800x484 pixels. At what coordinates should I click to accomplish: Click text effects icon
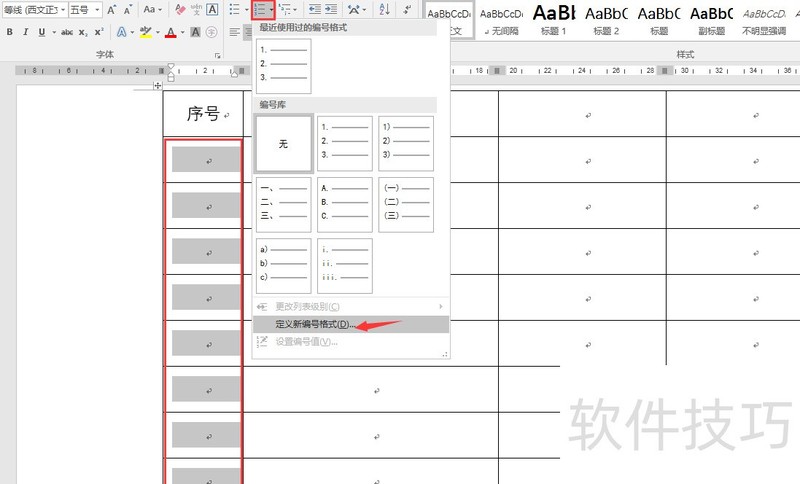coord(121,32)
